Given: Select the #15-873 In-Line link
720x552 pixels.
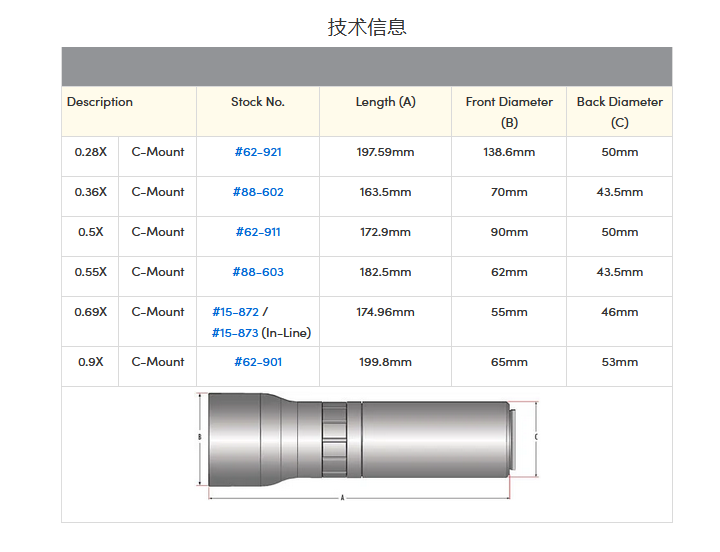Looking at the screenshot, I should pos(235,333).
